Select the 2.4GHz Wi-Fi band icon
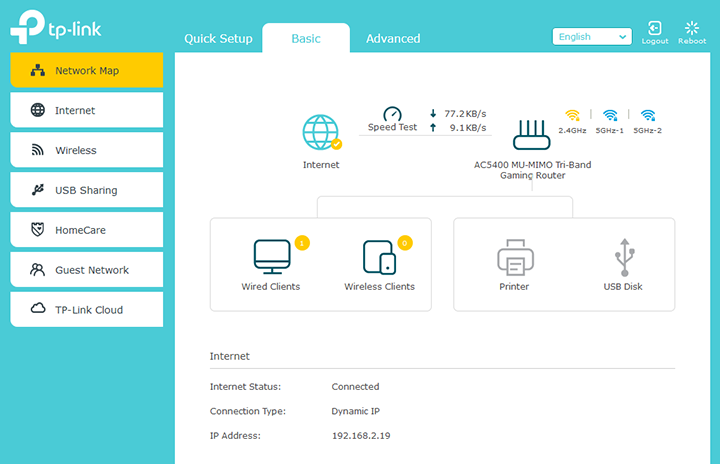 [572, 115]
